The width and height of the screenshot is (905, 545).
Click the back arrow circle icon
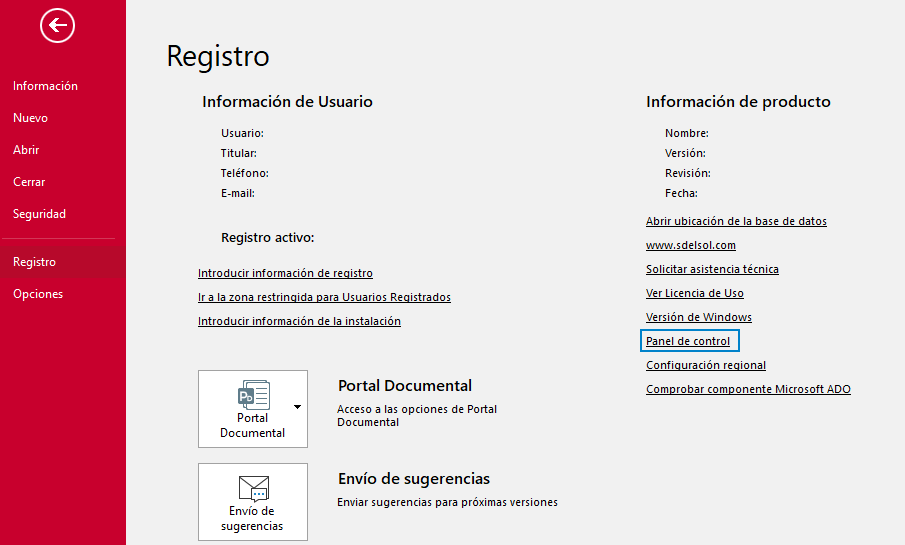click(57, 26)
